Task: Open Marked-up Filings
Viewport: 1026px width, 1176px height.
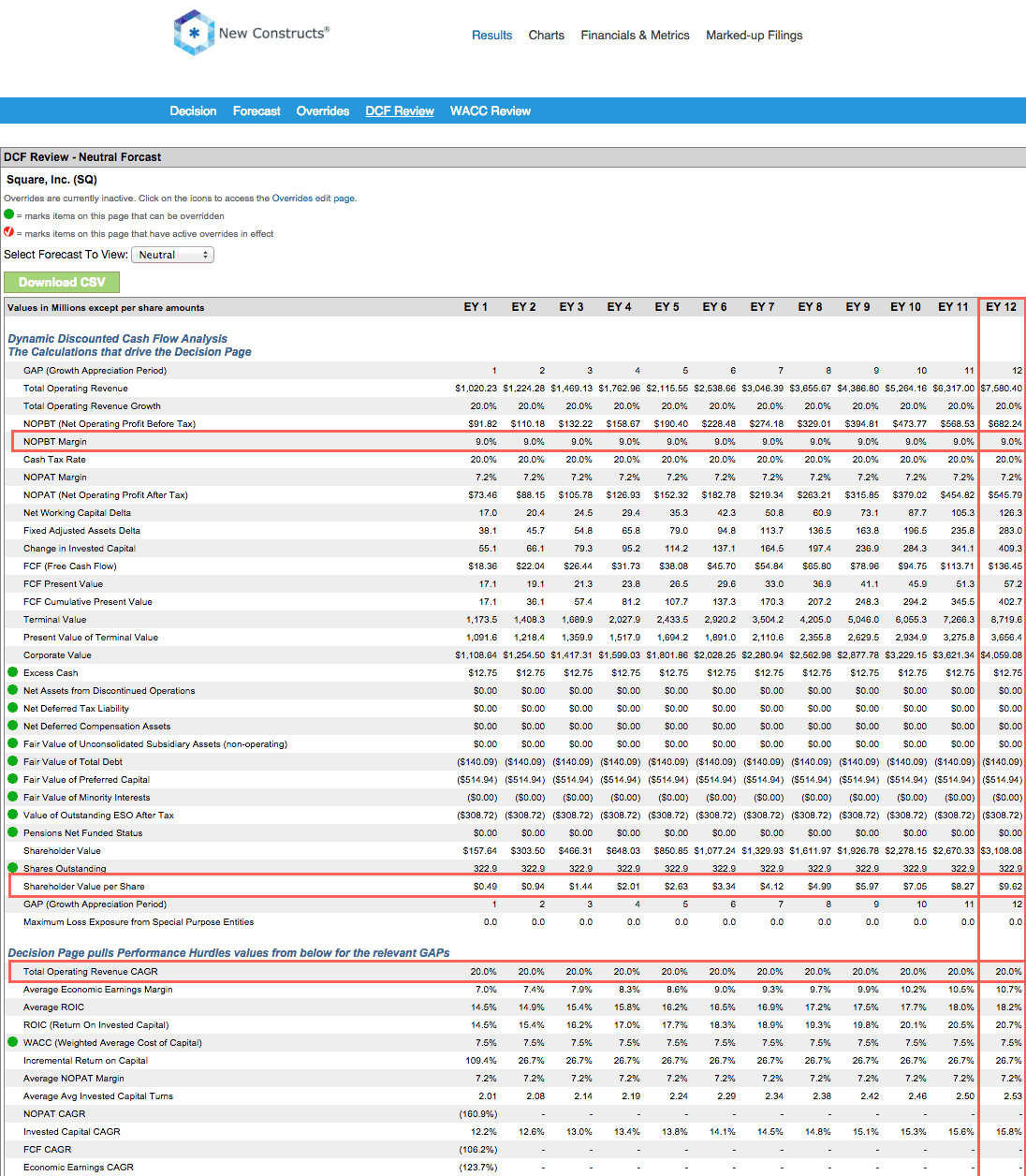Action: (755, 36)
